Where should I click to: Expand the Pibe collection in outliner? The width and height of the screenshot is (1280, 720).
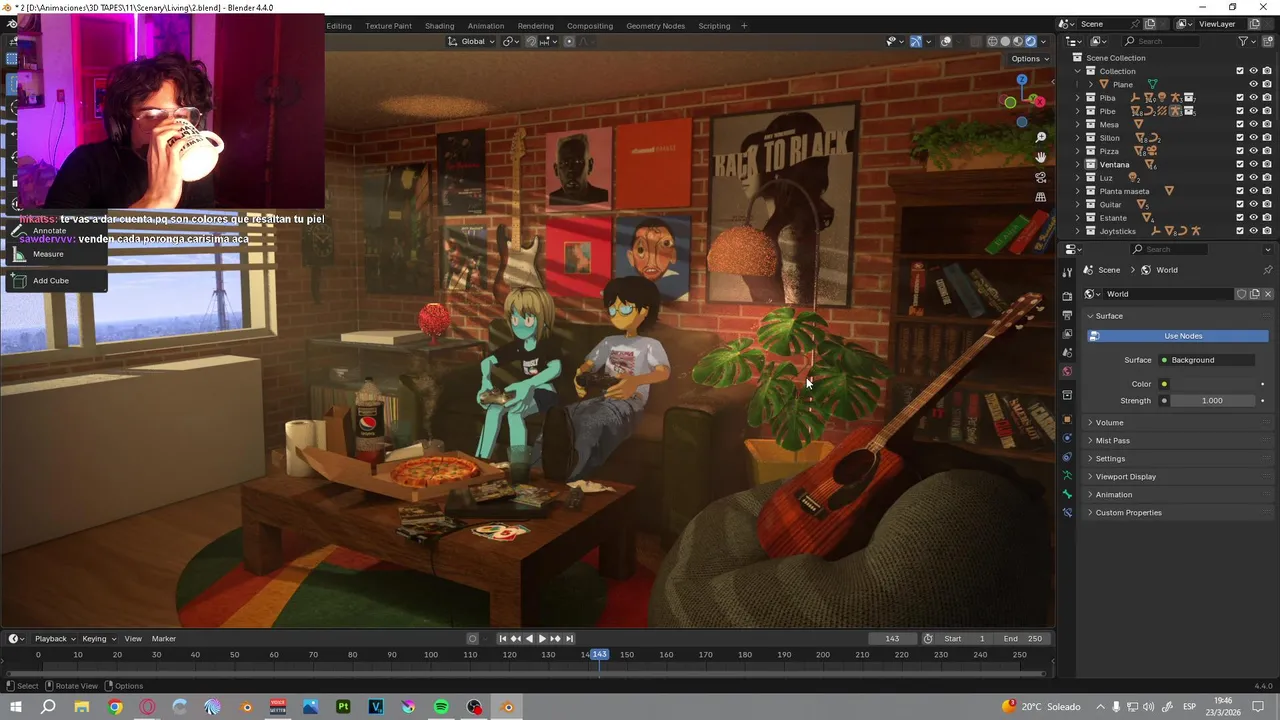click(1078, 111)
